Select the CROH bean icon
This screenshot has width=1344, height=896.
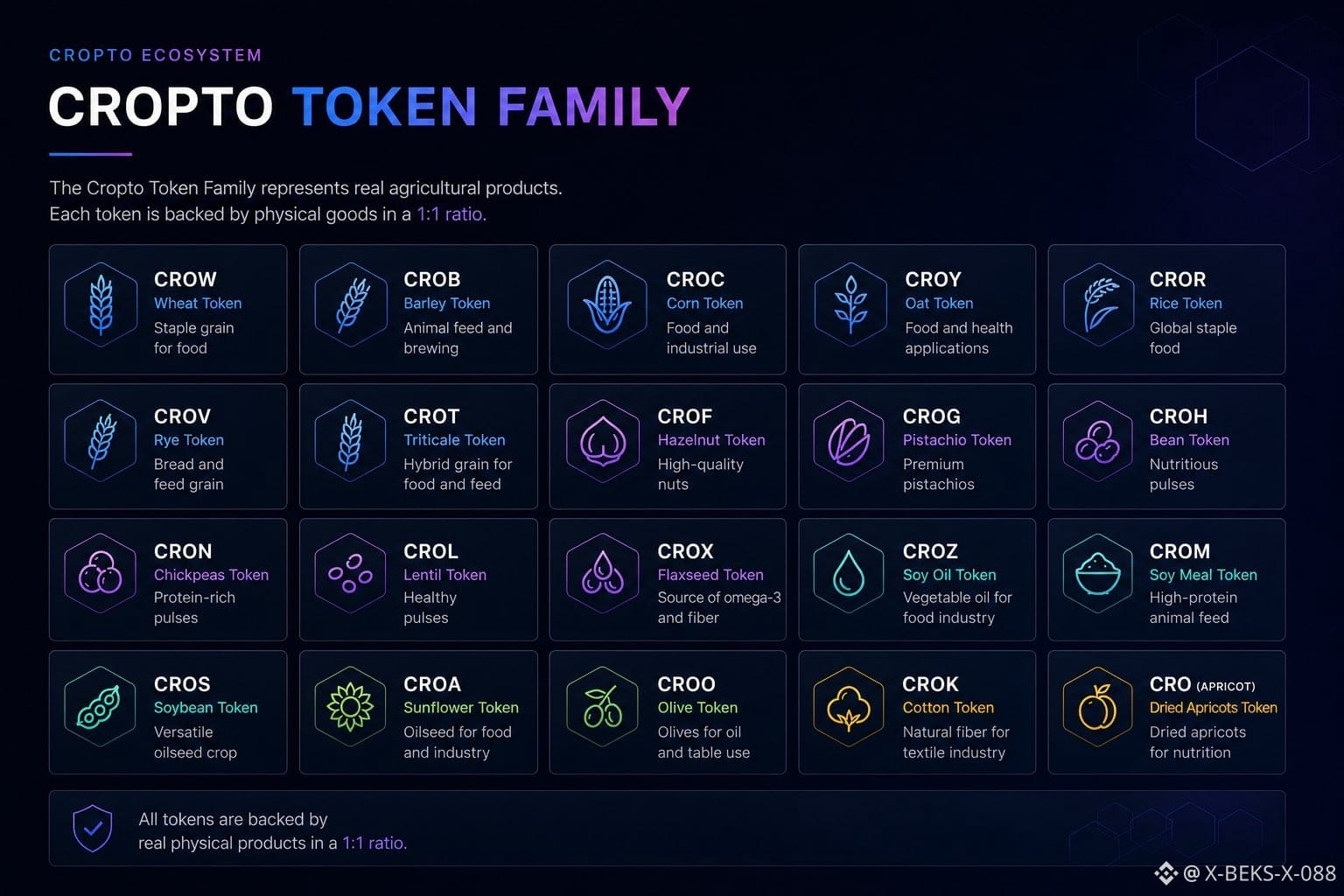coord(1098,442)
